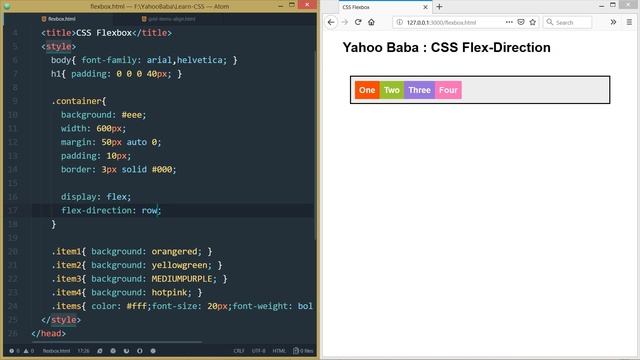Image resolution: width=640 pixels, height=360 pixels.
Task: Click line number 17 in Atom gutter
Action: tap(13, 210)
